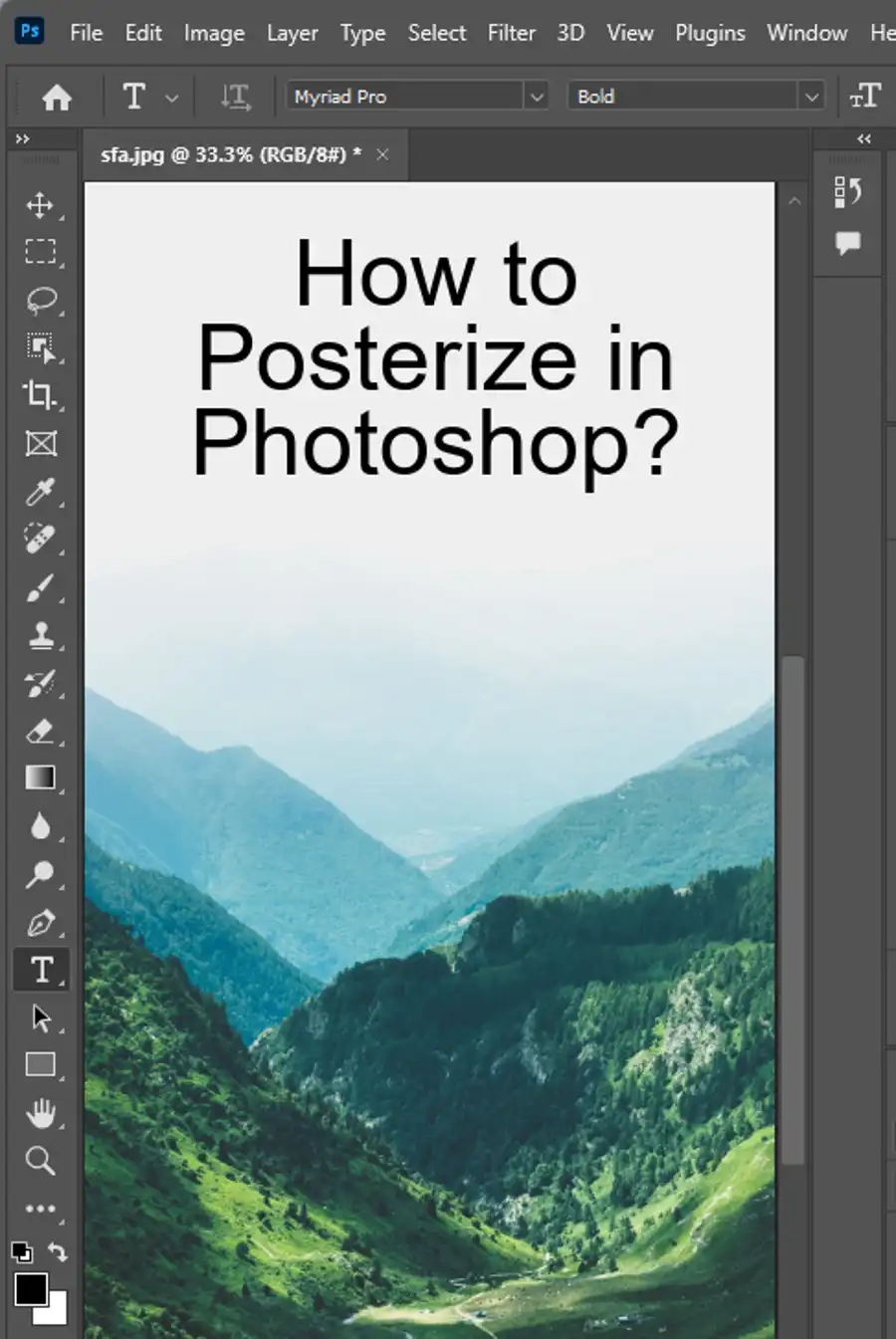Select the History Brush tool
896x1339 pixels.
pos(40,683)
